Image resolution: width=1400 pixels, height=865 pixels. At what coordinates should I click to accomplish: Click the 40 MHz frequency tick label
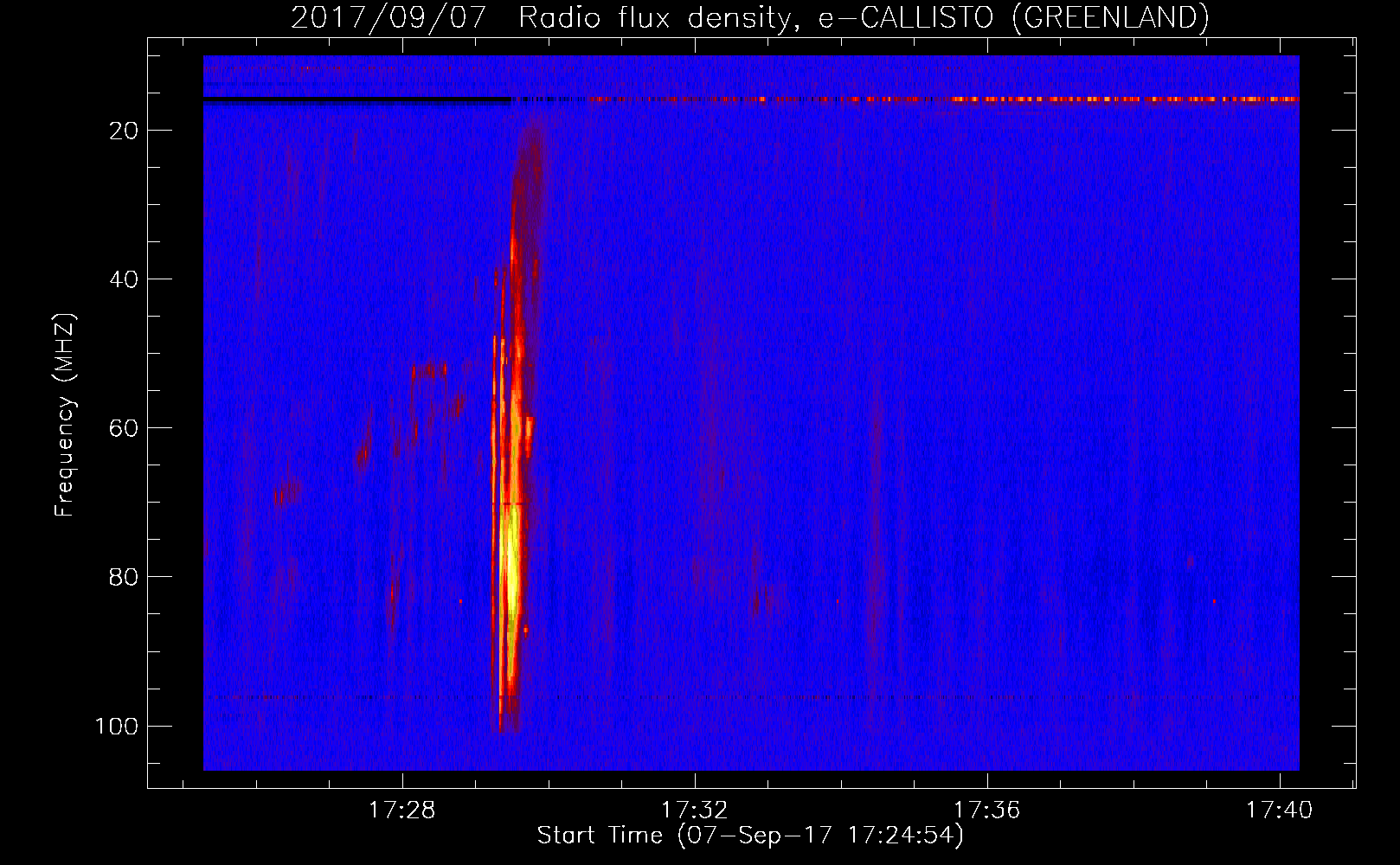coord(124,279)
